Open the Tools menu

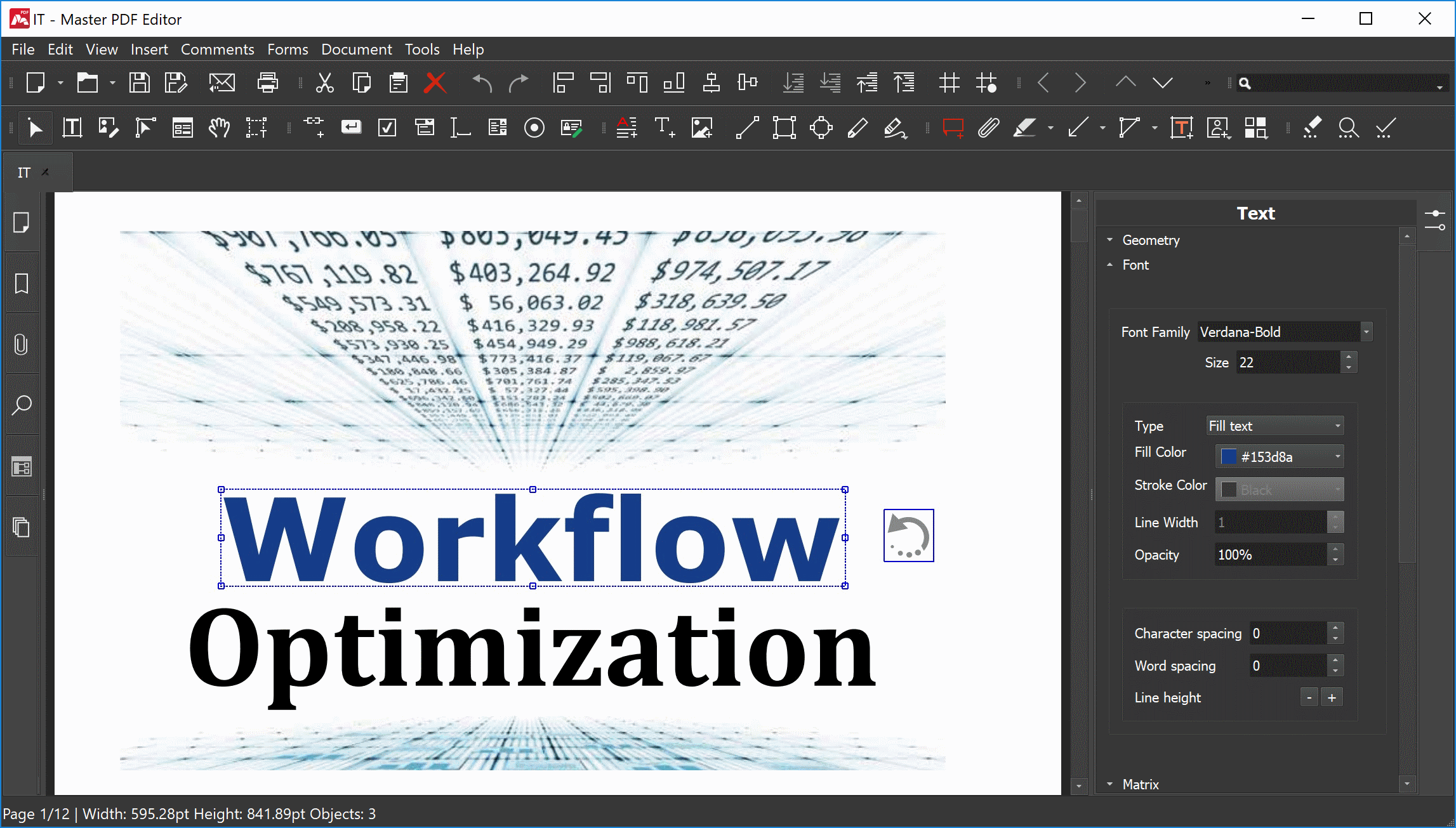(x=423, y=48)
